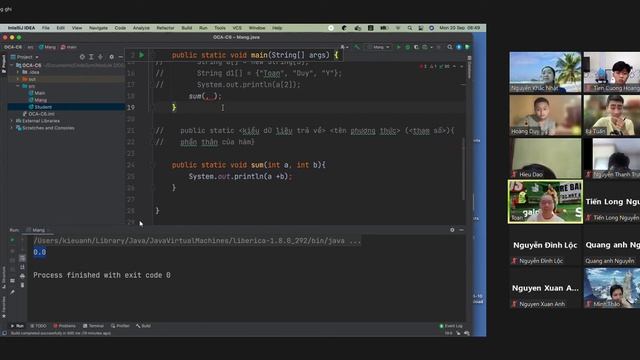Collapse the OCA-C6 project root
The width and height of the screenshot is (640, 360).
click(x=12, y=65)
